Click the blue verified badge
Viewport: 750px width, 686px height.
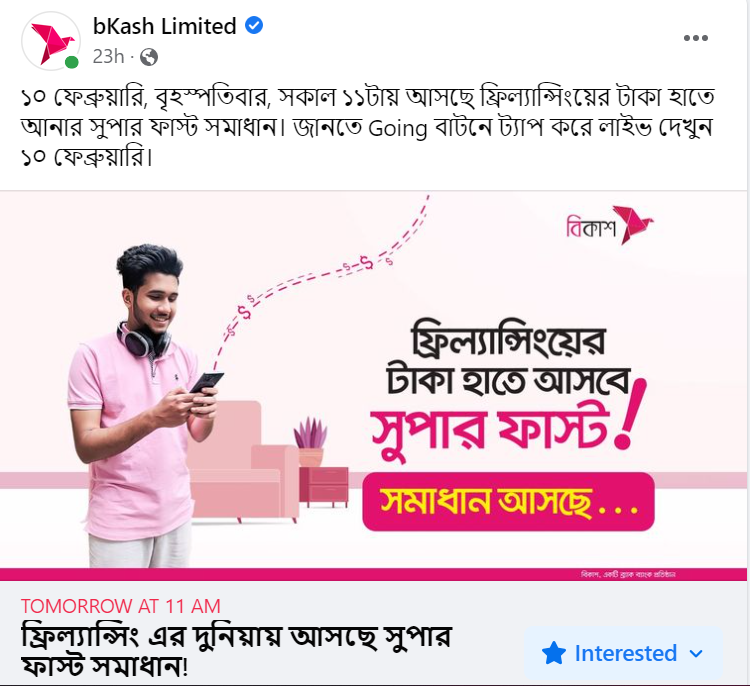[x=254, y=25]
